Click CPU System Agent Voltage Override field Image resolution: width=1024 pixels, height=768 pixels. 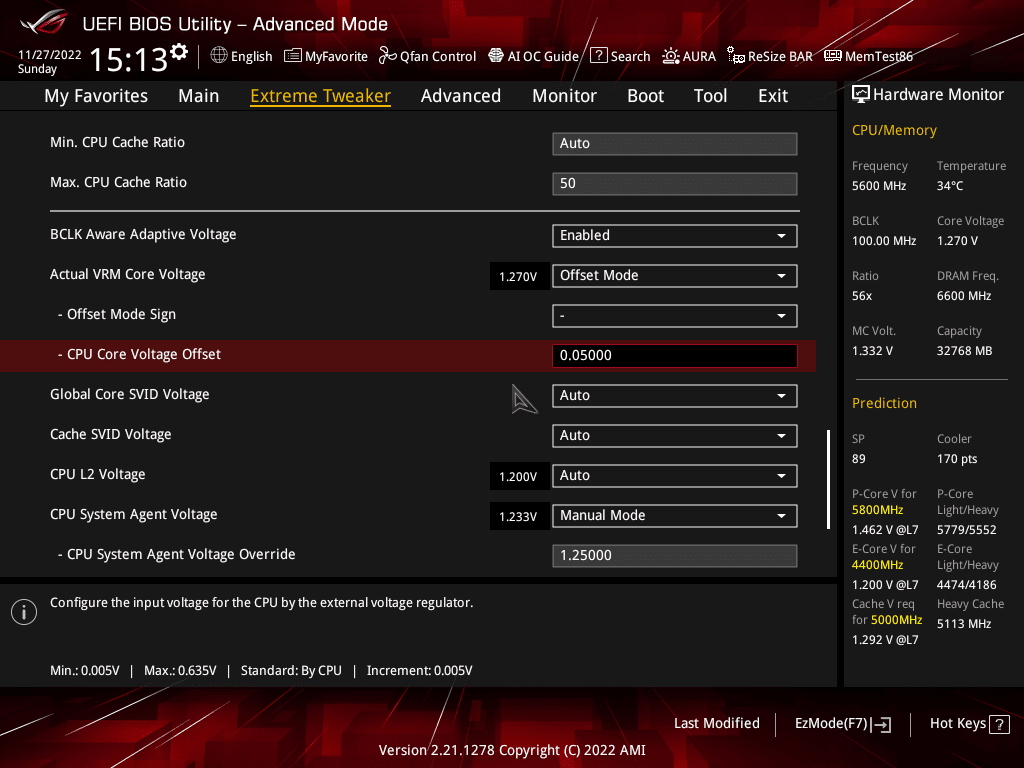click(675, 556)
